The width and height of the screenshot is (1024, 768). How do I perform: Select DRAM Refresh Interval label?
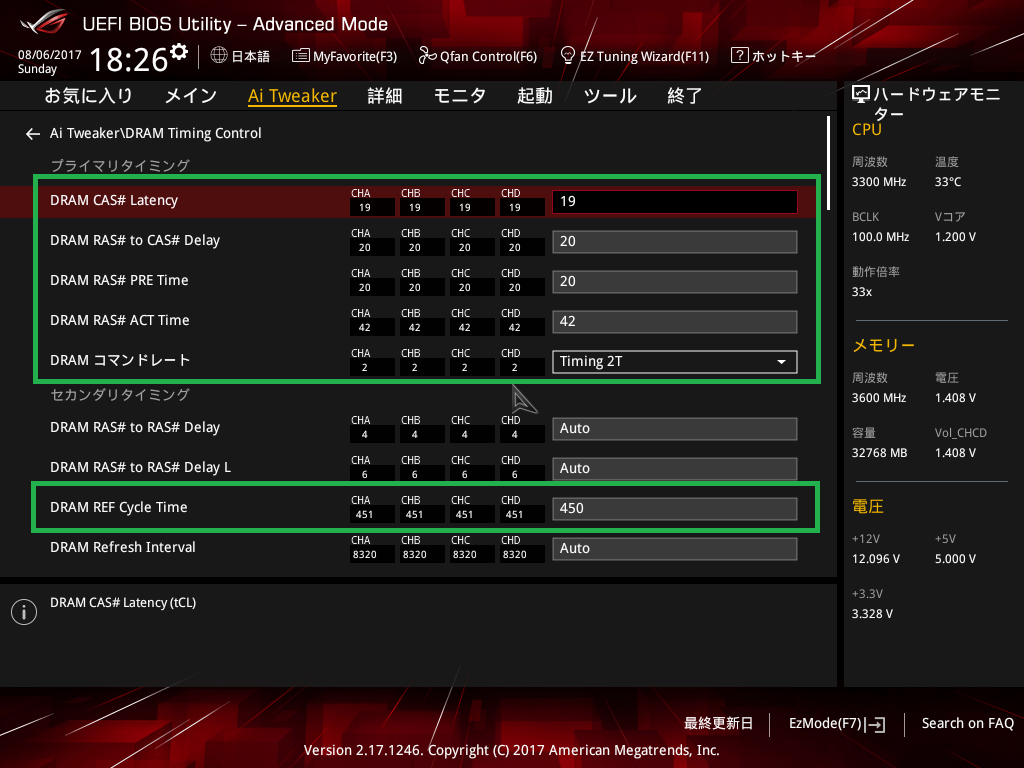coord(123,547)
